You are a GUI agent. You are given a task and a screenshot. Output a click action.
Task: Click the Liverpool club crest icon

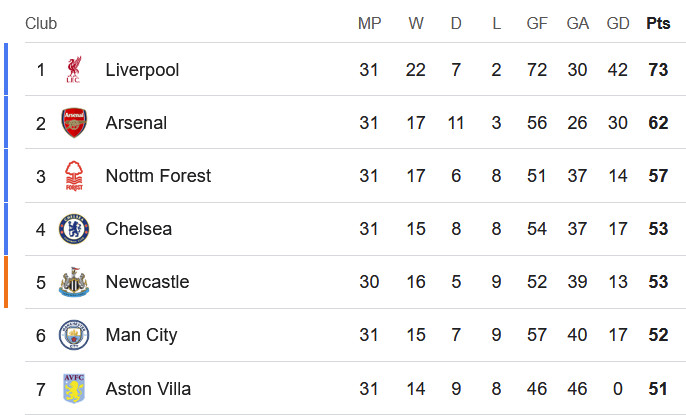(74, 70)
